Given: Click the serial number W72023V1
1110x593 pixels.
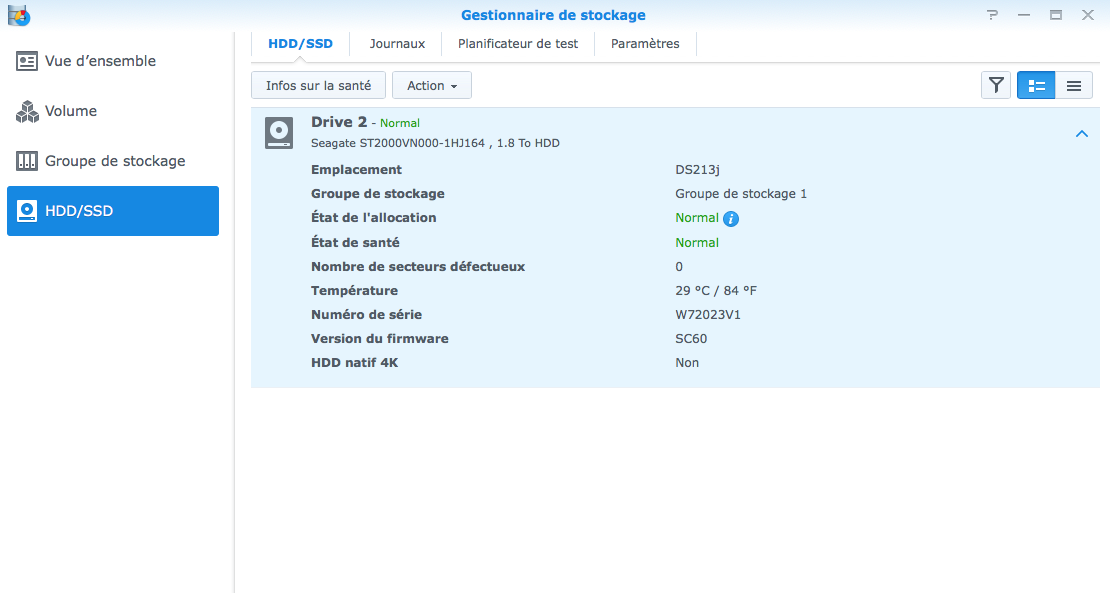Looking at the screenshot, I should click(x=708, y=315).
